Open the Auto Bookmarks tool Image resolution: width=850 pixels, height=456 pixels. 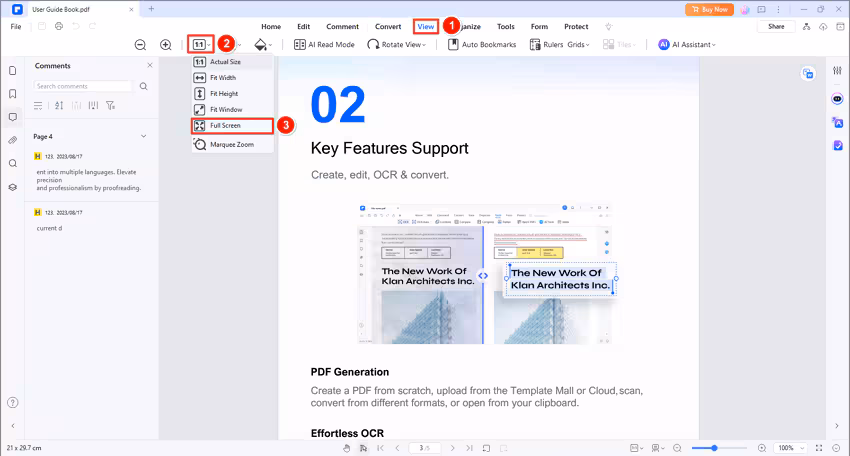click(481, 45)
